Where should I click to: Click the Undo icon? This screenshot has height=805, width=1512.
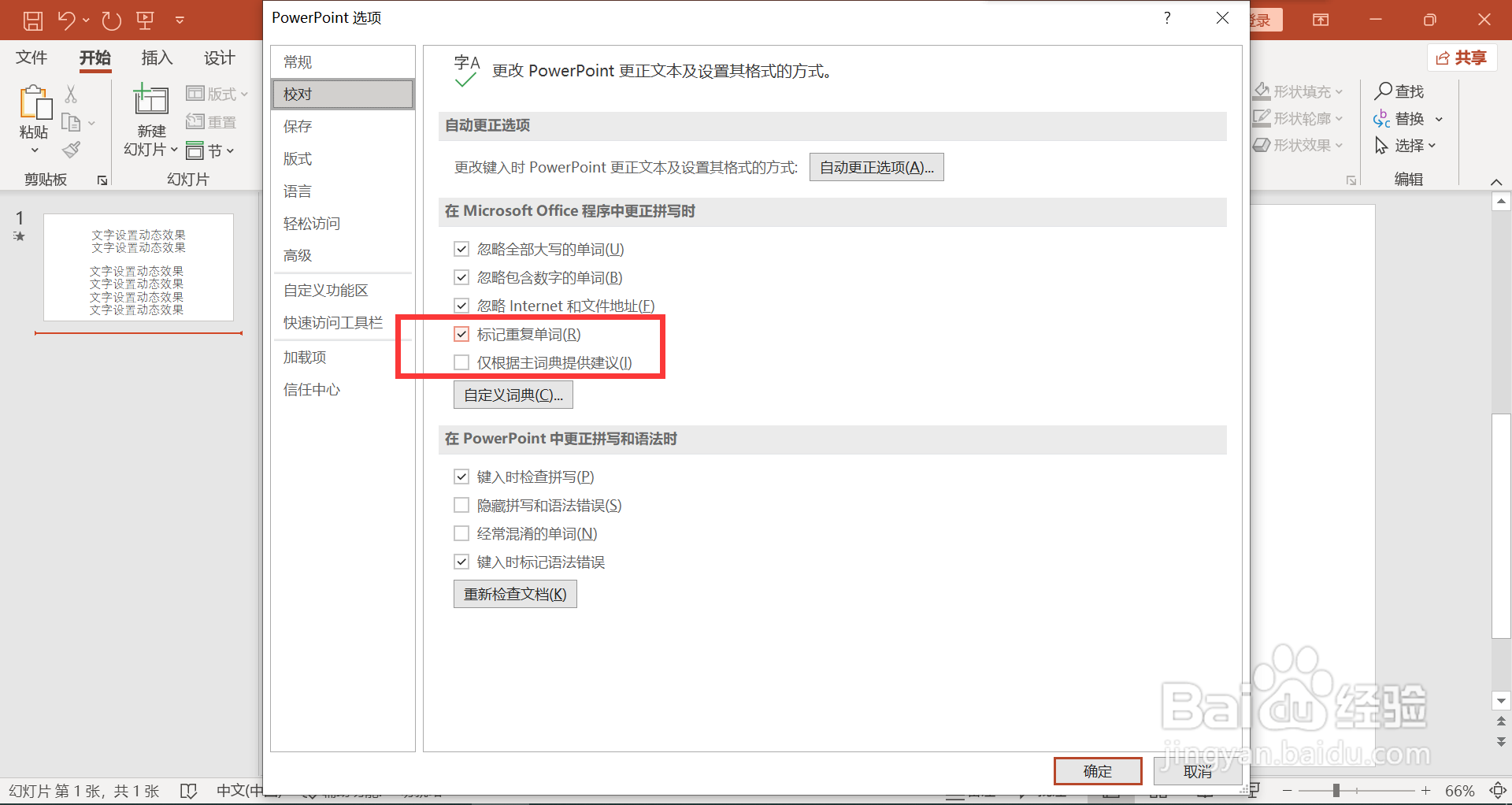[x=67, y=20]
